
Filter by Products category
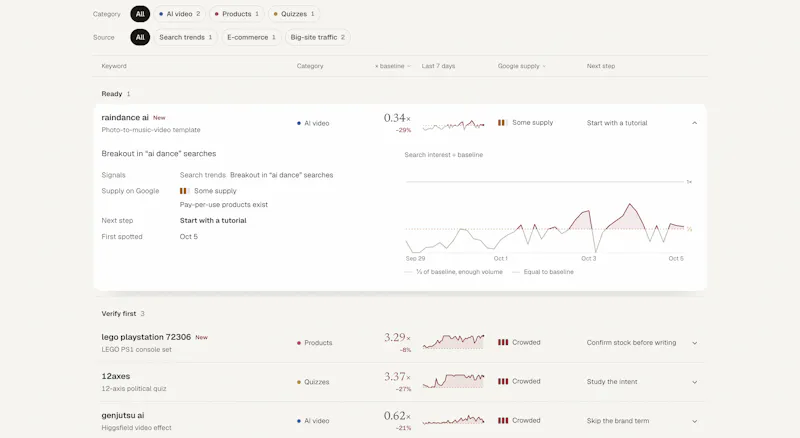coord(236,14)
